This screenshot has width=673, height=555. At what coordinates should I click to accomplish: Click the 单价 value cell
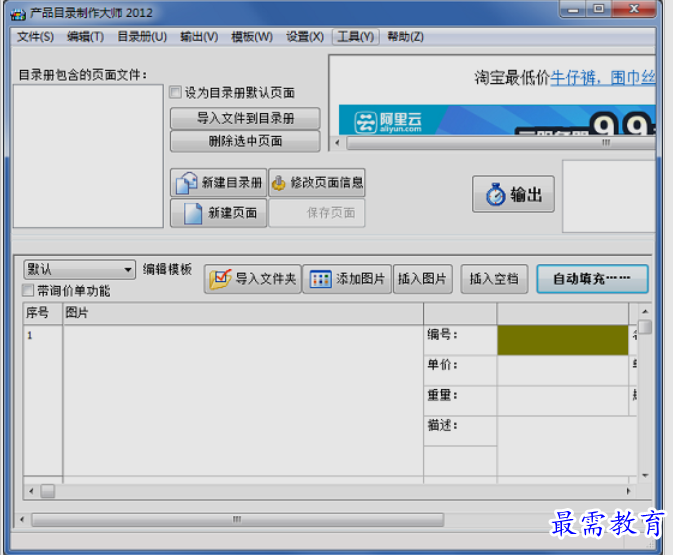(x=562, y=370)
